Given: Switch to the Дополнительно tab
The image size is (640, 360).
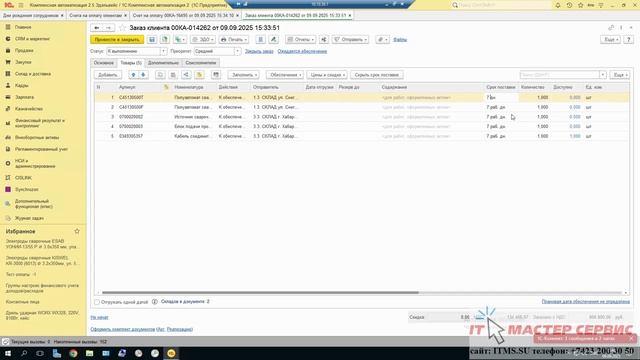Looking at the screenshot, I should pos(163,63).
